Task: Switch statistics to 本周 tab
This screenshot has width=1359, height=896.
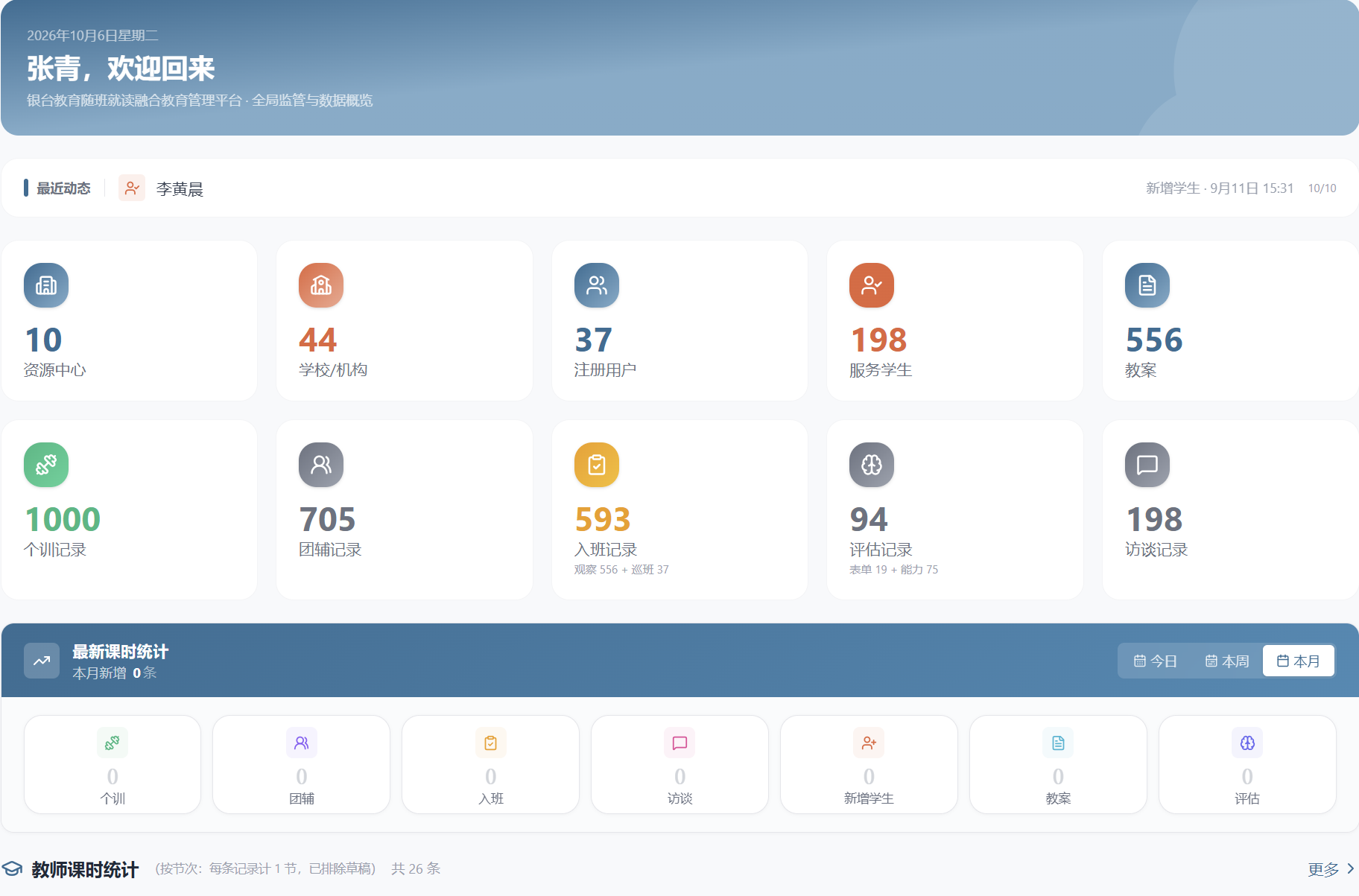Action: click(1226, 661)
